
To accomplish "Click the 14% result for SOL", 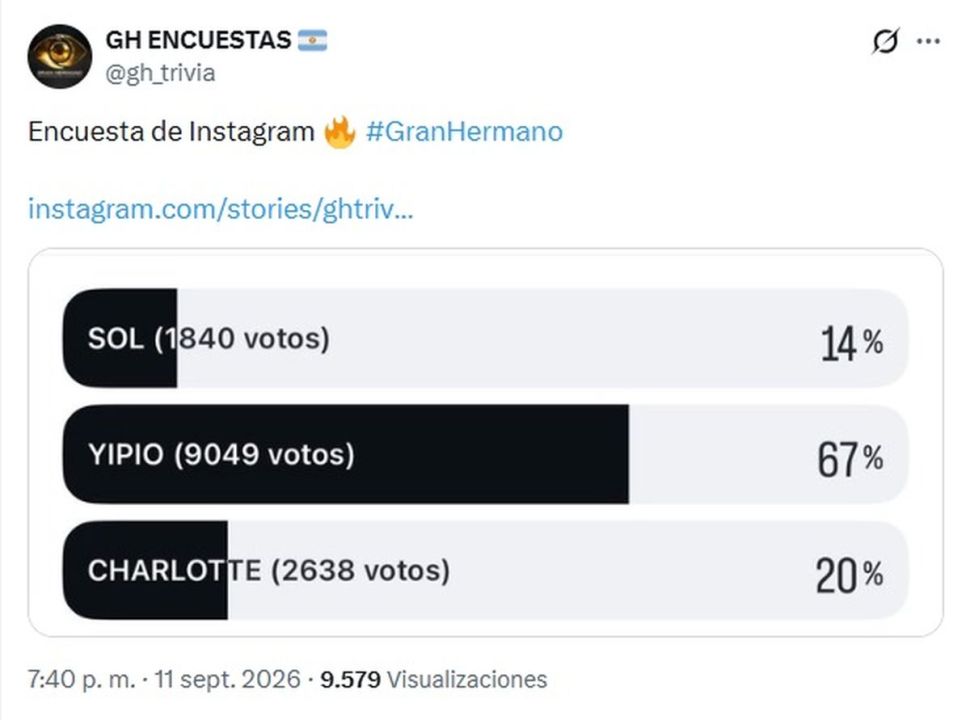I will (x=852, y=343).
